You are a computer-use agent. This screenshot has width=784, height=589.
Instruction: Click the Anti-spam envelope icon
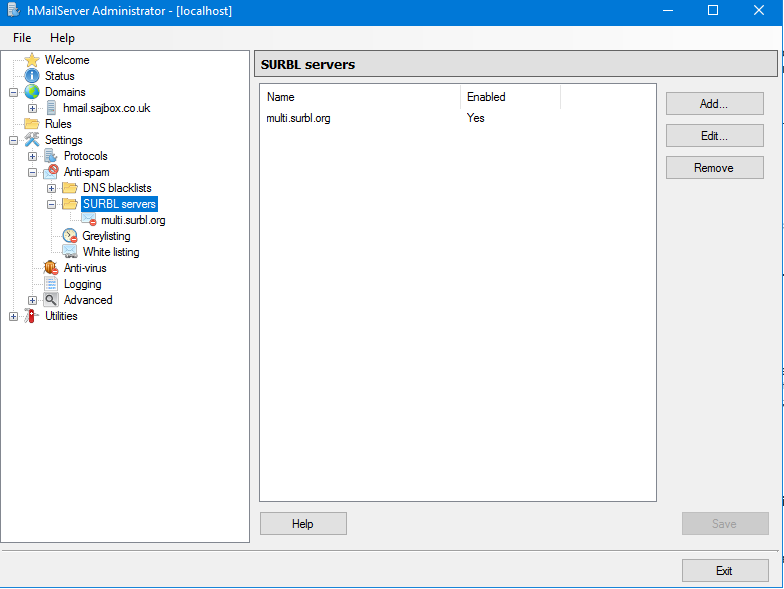point(50,172)
